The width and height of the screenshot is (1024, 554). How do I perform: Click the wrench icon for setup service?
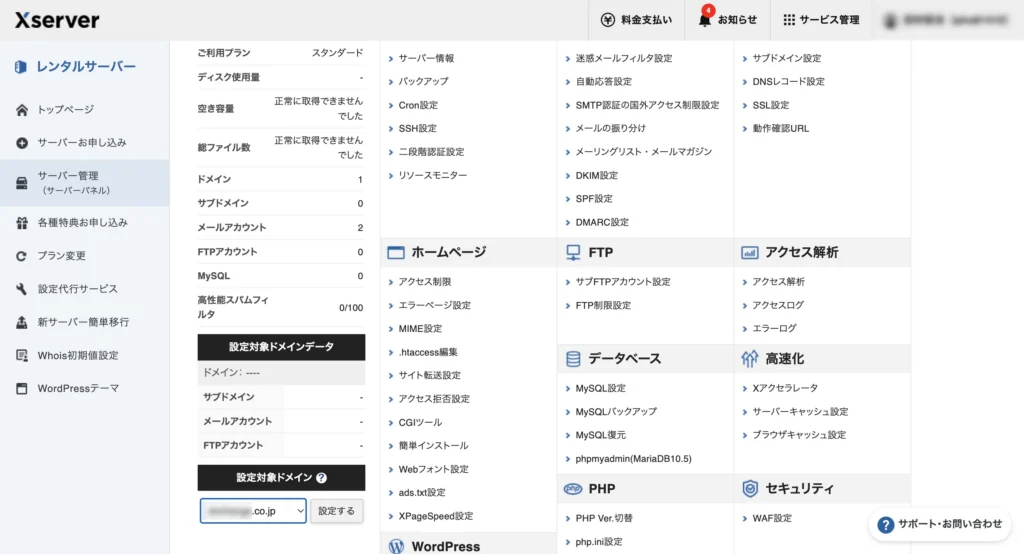pyautogui.click(x=21, y=289)
